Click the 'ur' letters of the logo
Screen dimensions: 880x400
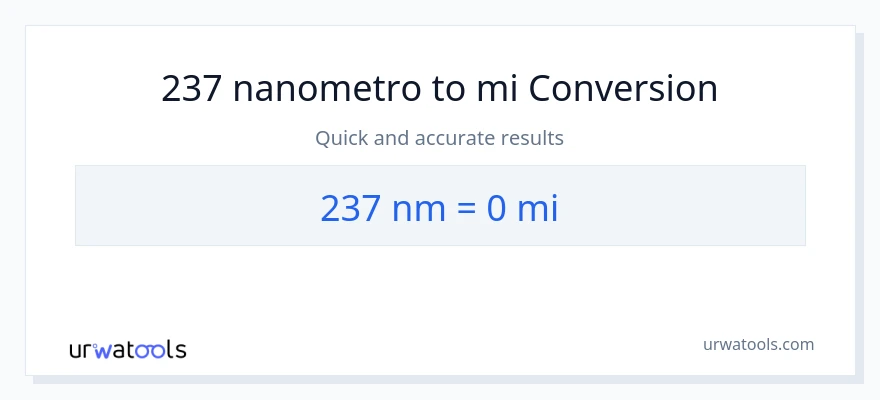pyautogui.click(x=80, y=351)
